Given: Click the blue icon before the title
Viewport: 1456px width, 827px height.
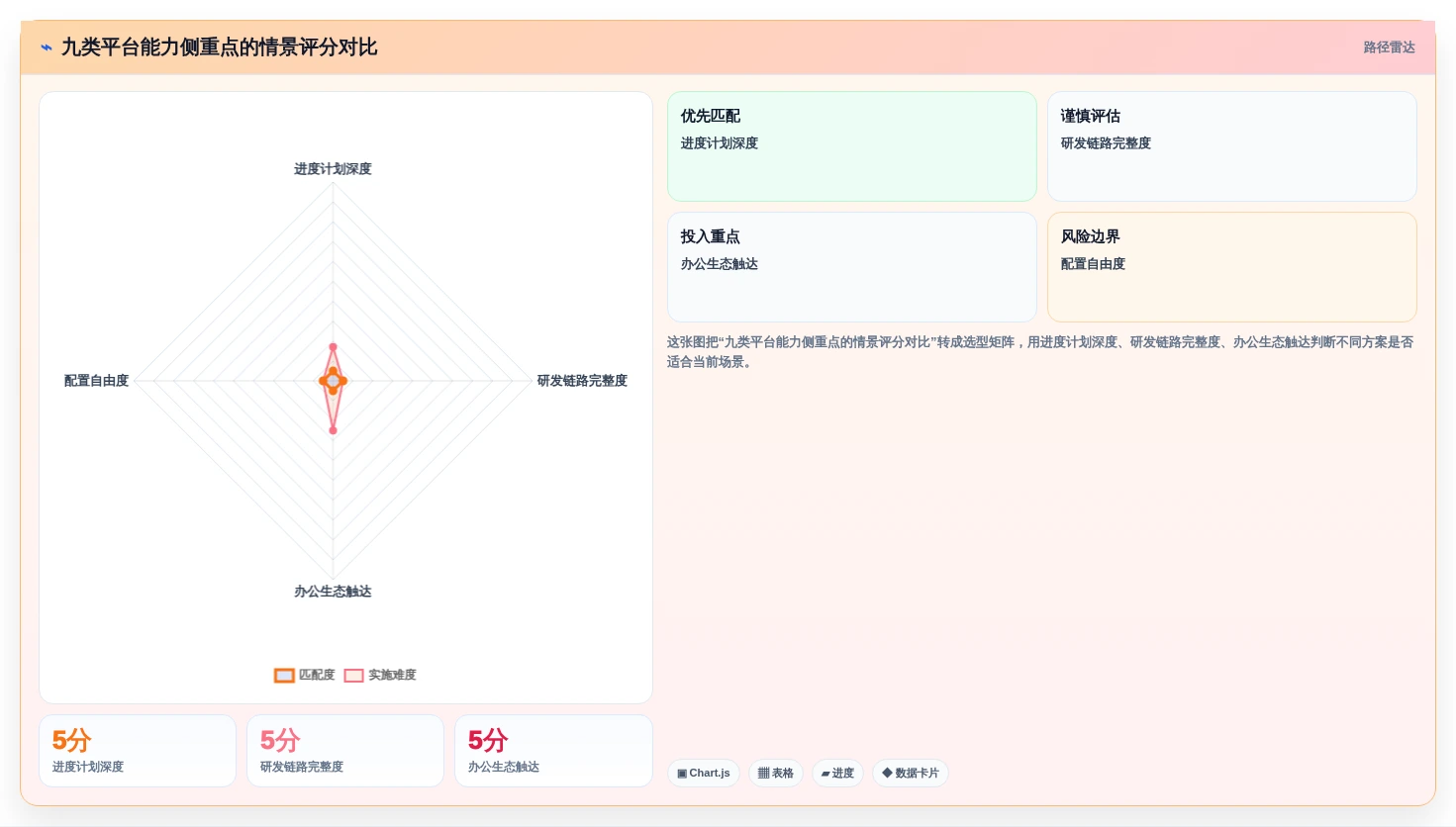Looking at the screenshot, I should 47,47.
